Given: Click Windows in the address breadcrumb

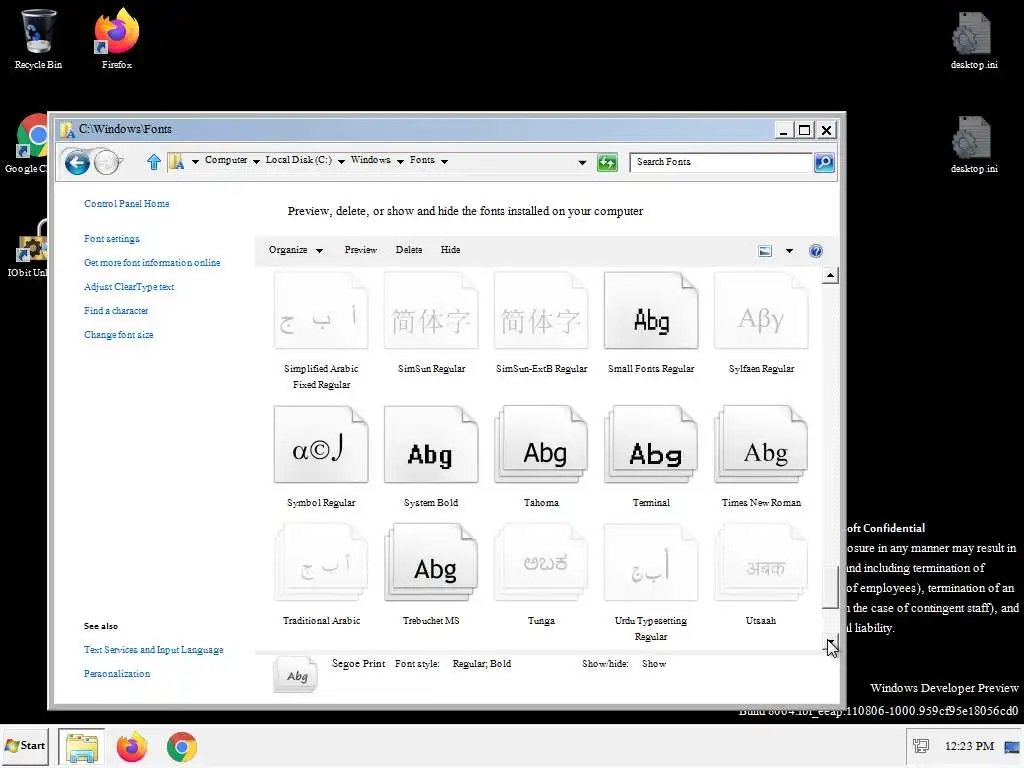Looking at the screenshot, I should coord(370,160).
